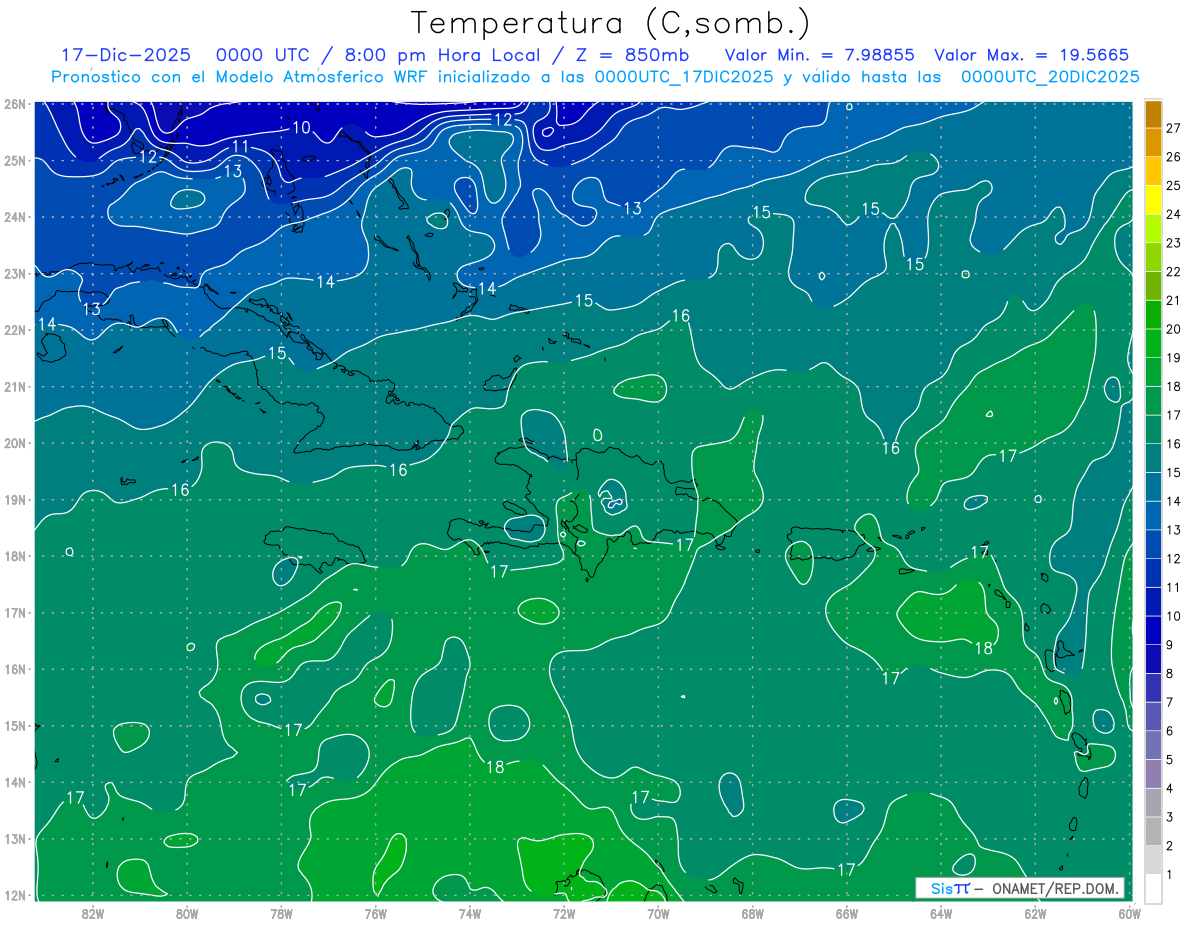
Task: Click the 'Pronostico con el Modelo Atmosferico WRF' line
Action: (x=595, y=77)
